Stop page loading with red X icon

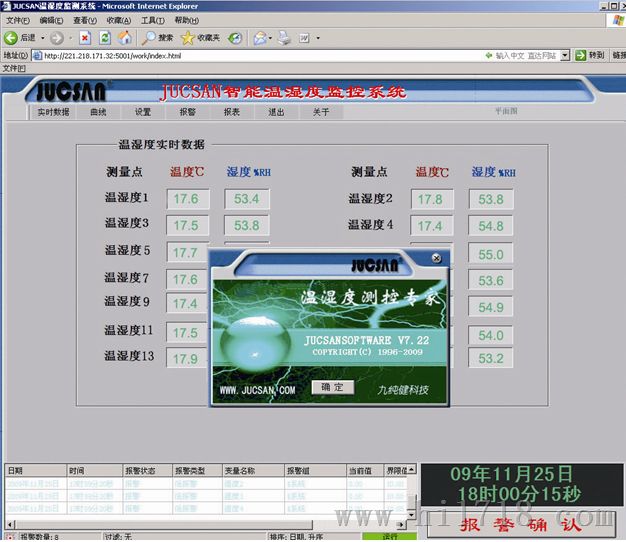coord(85,38)
